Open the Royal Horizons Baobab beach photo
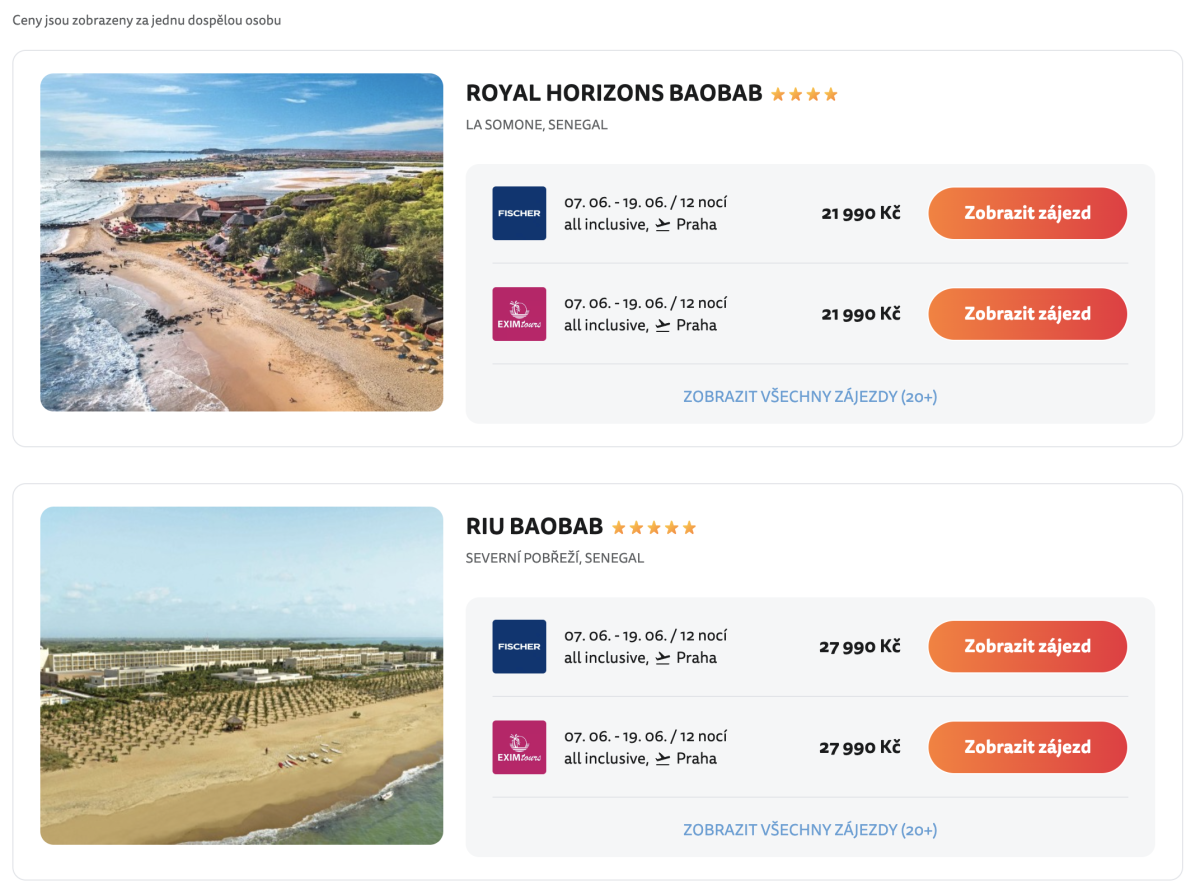Image resolution: width=1200 pixels, height=889 pixels. click(x=241, y=242)
